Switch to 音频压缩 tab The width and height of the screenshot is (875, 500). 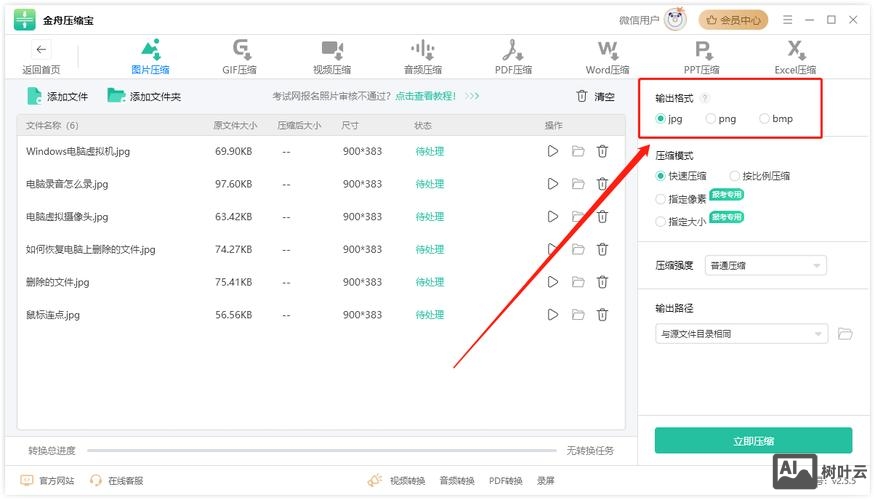click(x=422, y=57)
